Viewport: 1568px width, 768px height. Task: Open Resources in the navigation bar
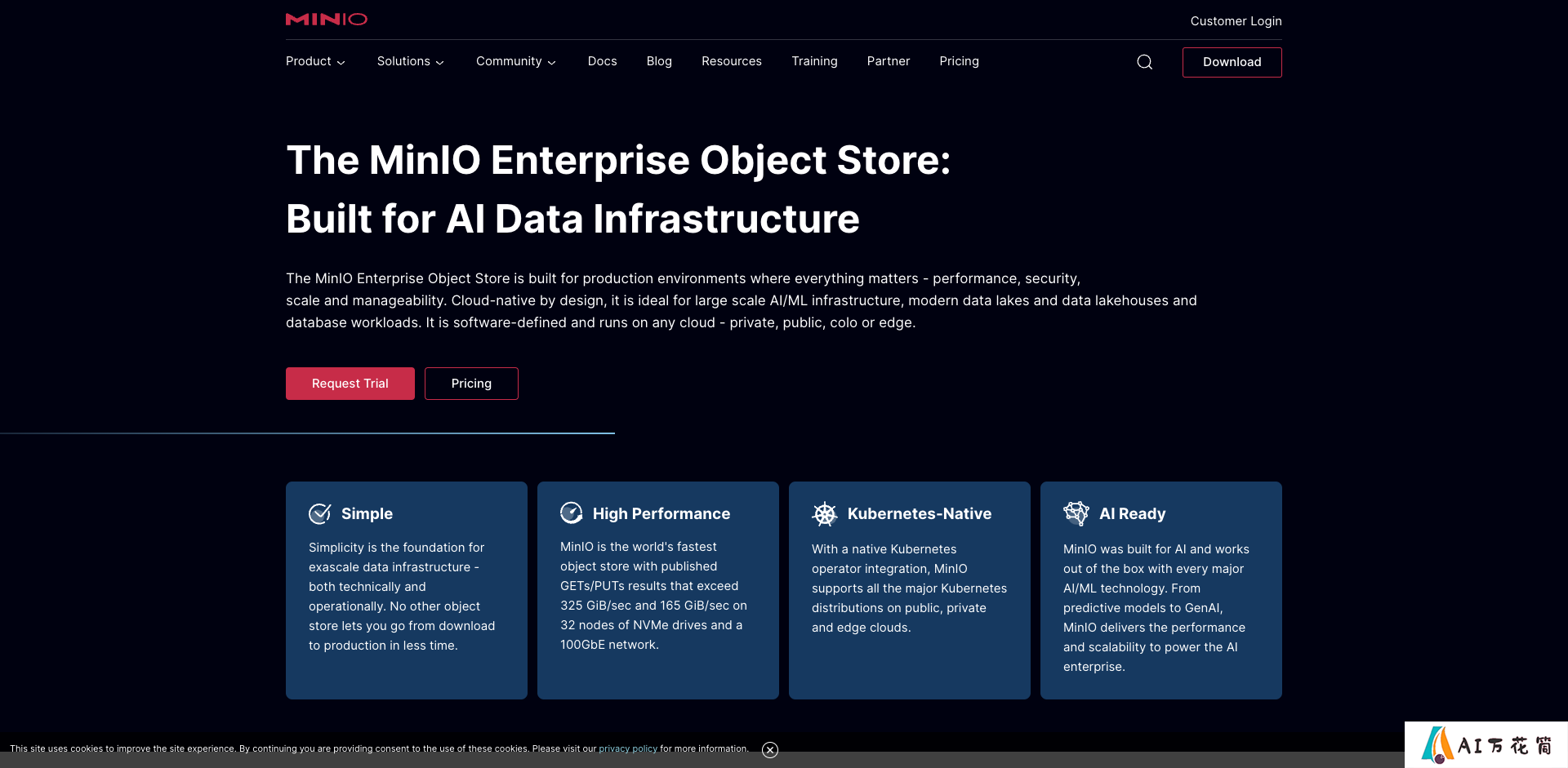click(732, 61)
